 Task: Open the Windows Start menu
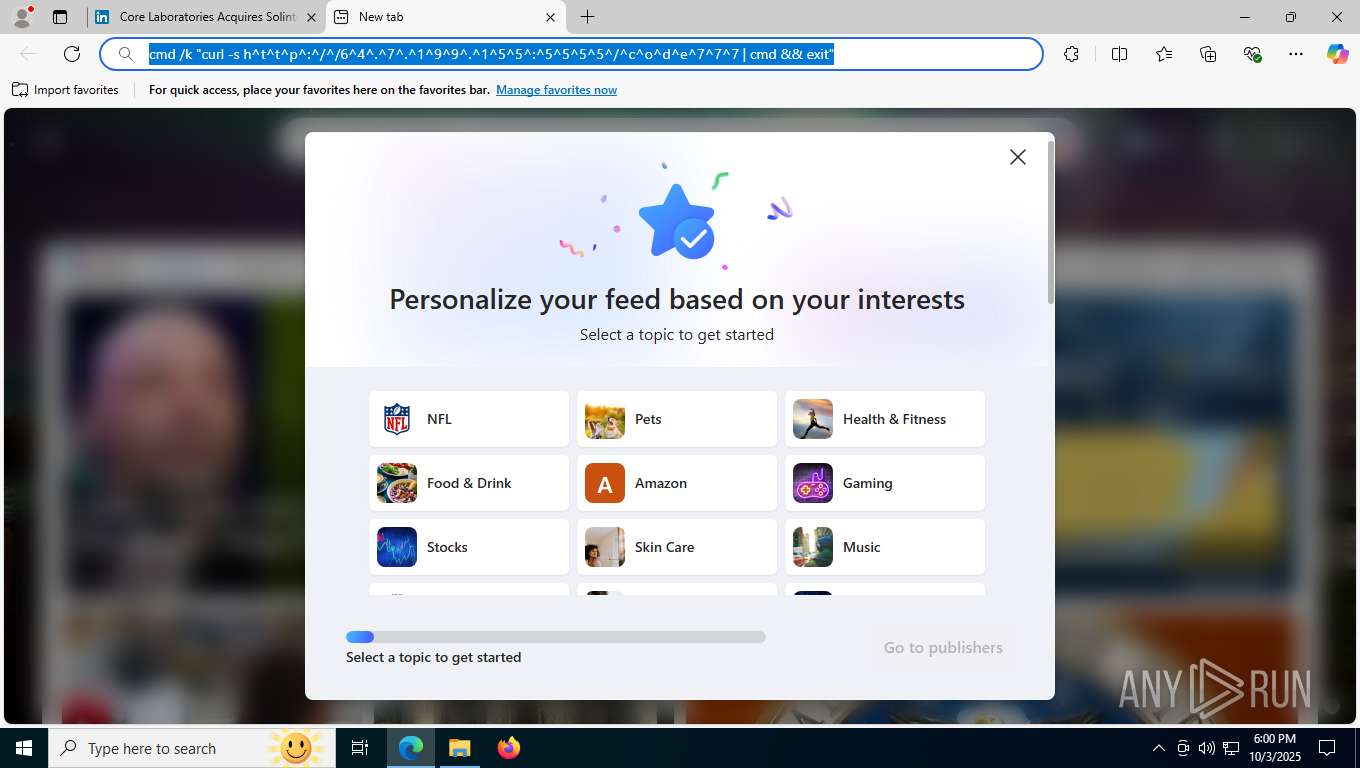[24, 748]
